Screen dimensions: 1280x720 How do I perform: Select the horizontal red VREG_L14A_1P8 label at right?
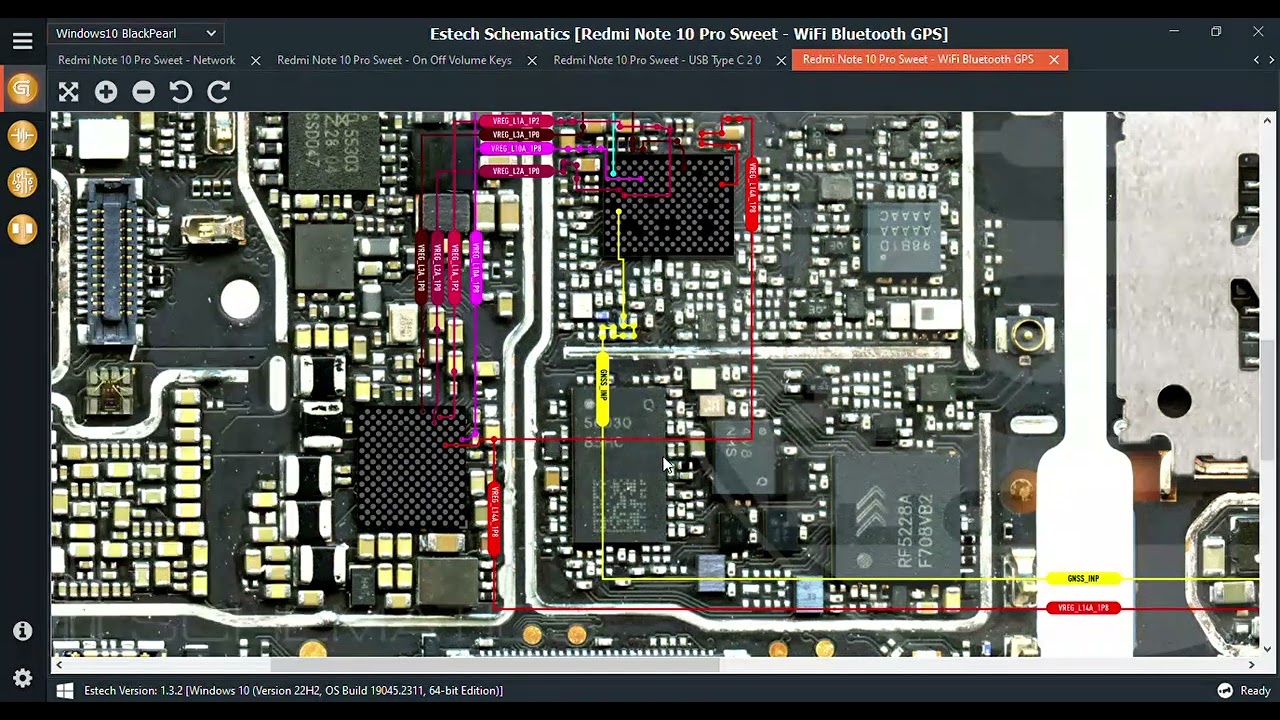click(1083, 608)
